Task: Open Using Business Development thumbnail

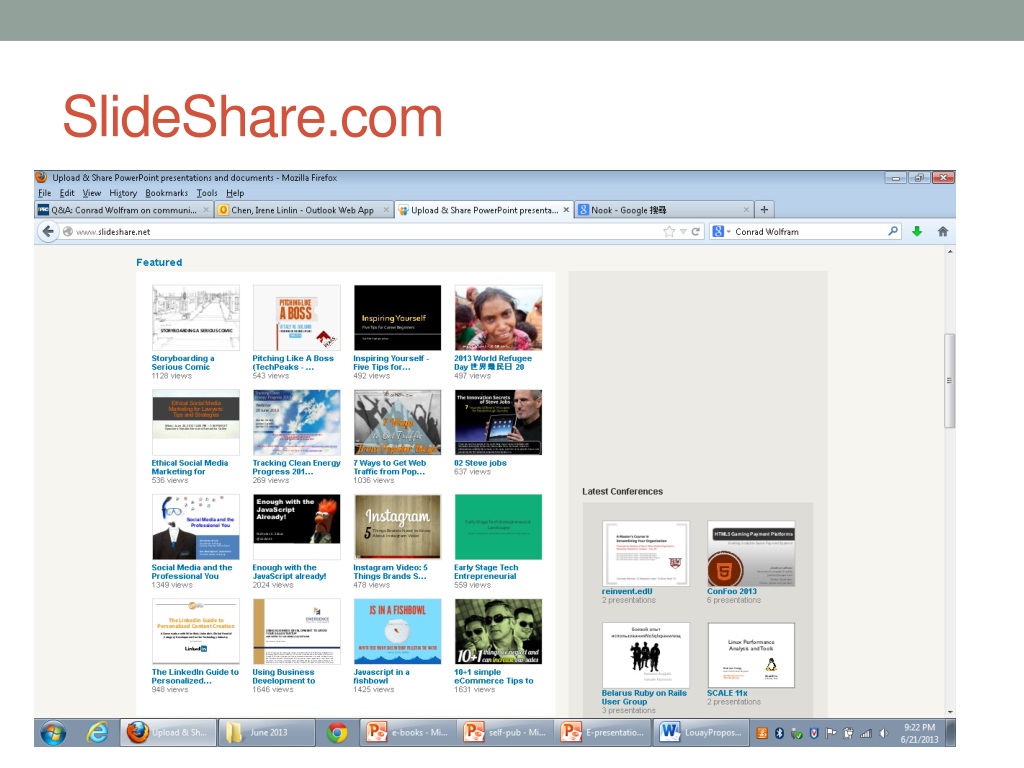Action: coord(296,632)
